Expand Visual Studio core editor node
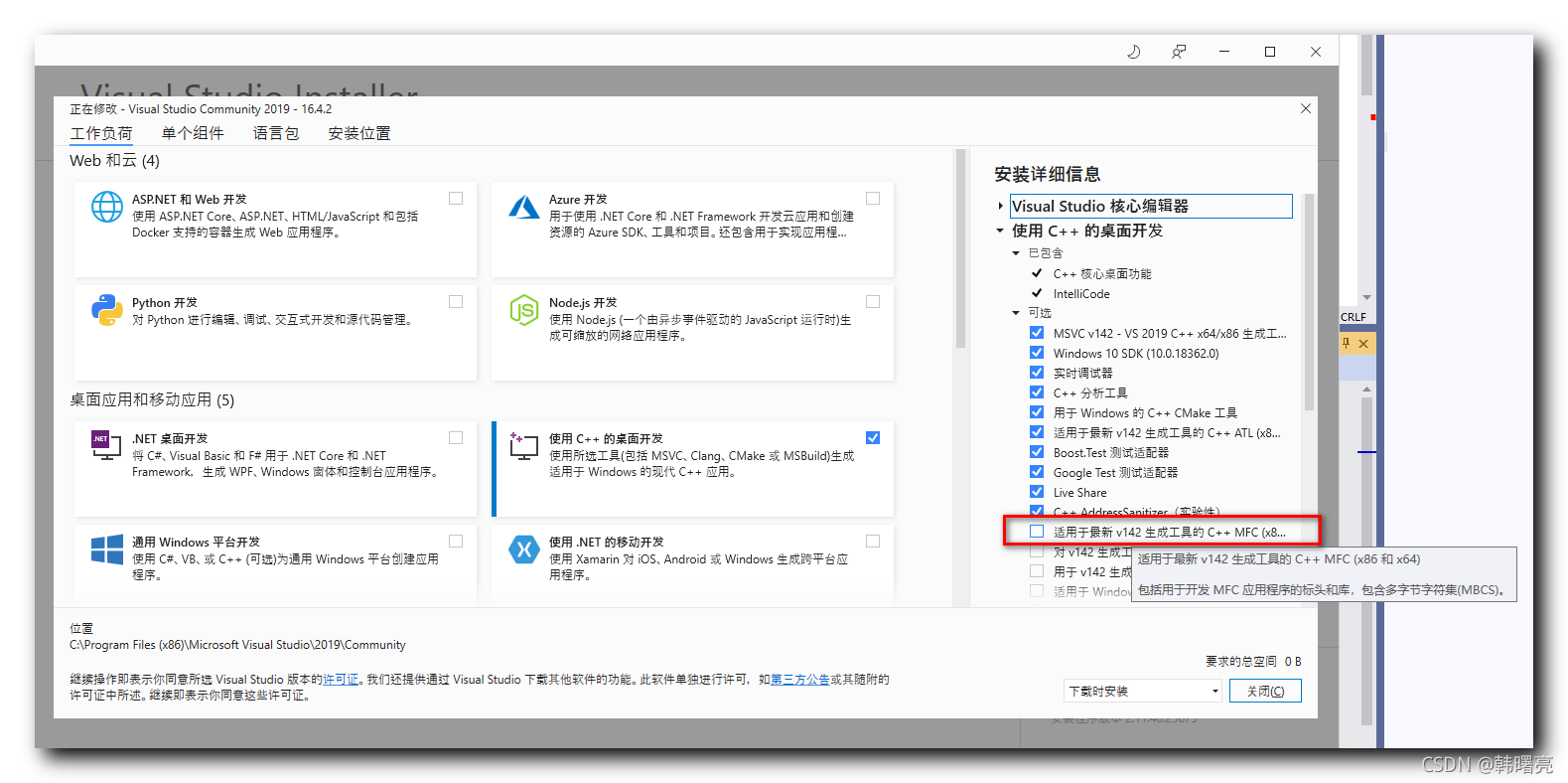The image size is (1568, 783). click(x=1000, y=207)
